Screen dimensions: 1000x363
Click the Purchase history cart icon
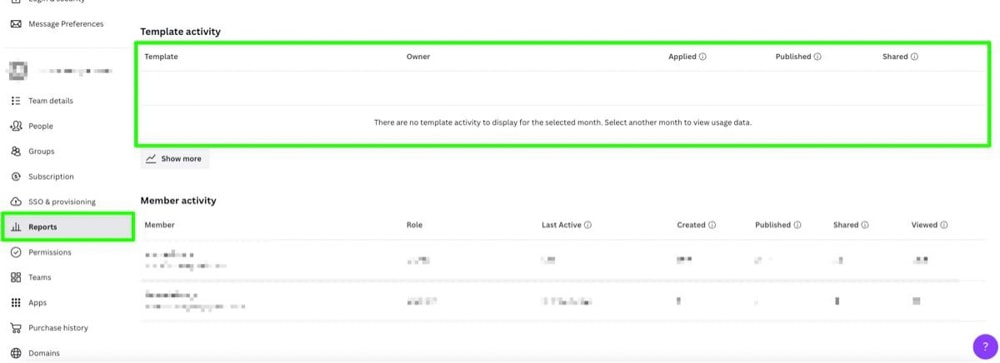tap(16, 328)
